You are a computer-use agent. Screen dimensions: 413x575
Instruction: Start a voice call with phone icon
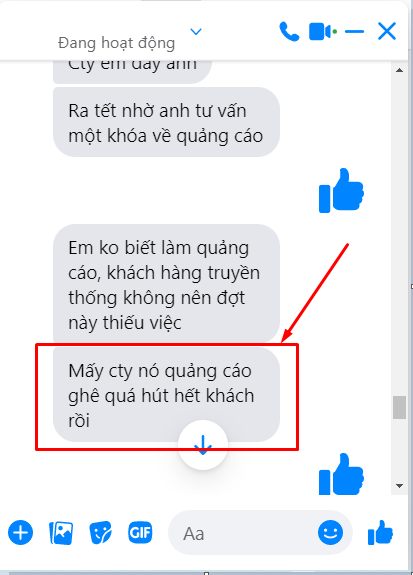pyautogui.click(x=289, y=32)
